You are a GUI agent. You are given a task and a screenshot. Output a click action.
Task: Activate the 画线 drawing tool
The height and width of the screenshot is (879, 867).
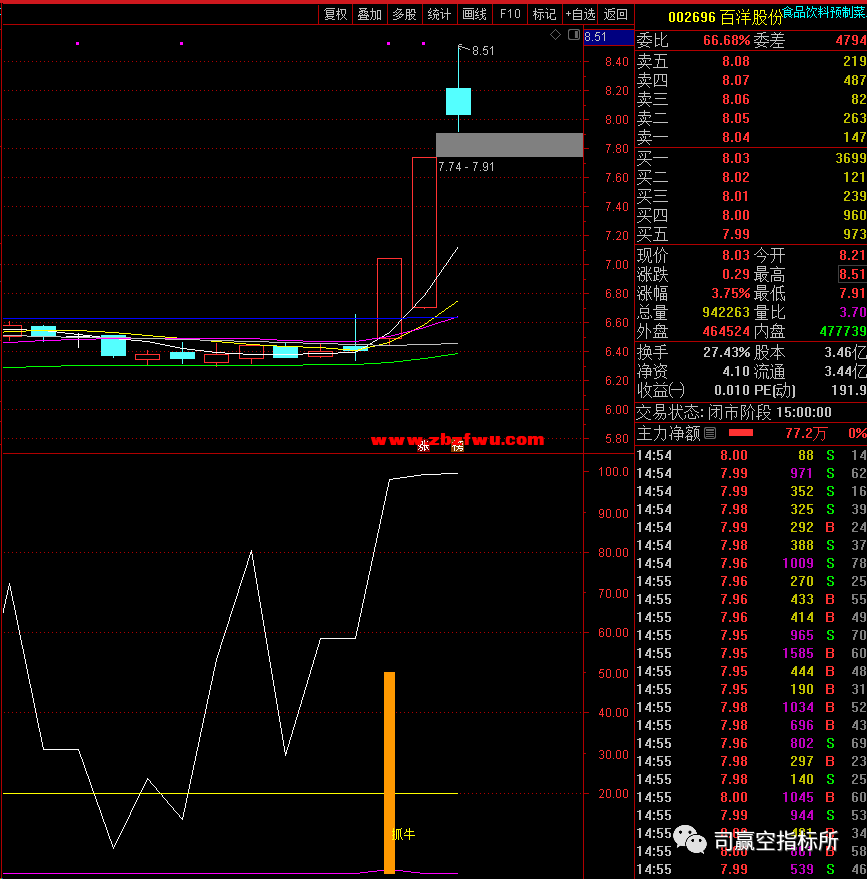(474, 14)
